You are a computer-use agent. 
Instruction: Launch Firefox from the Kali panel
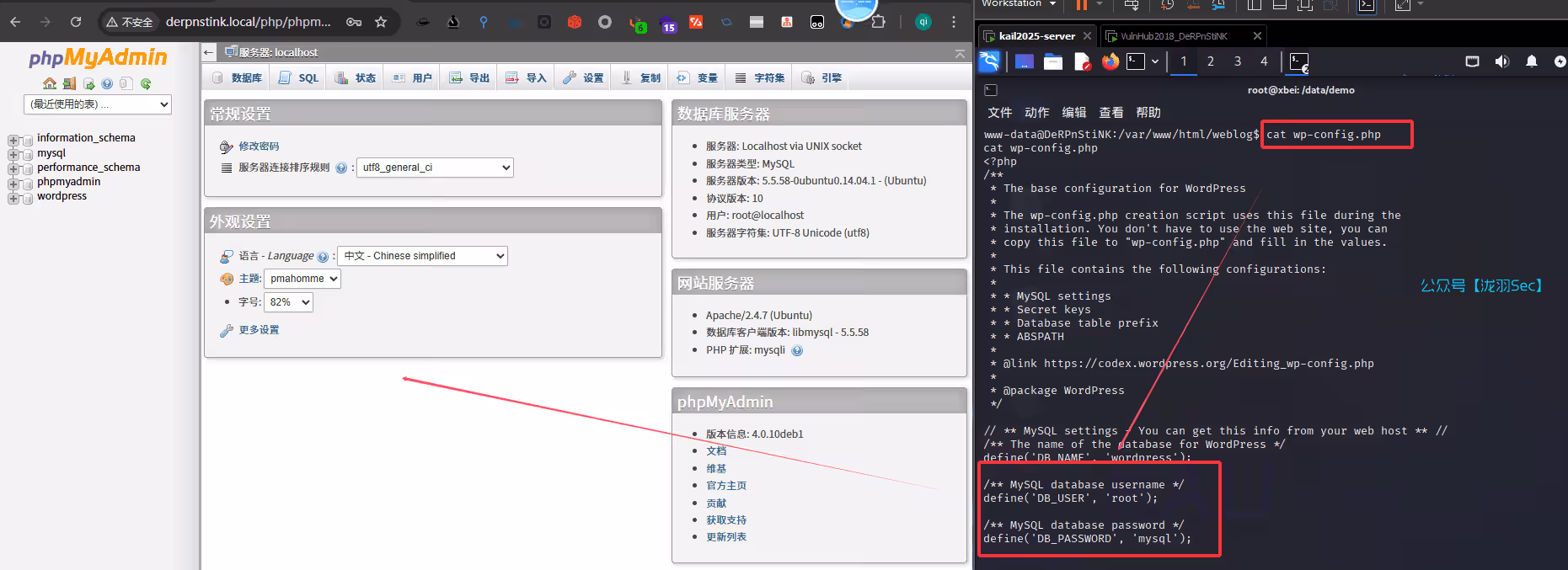(1110, 61)
